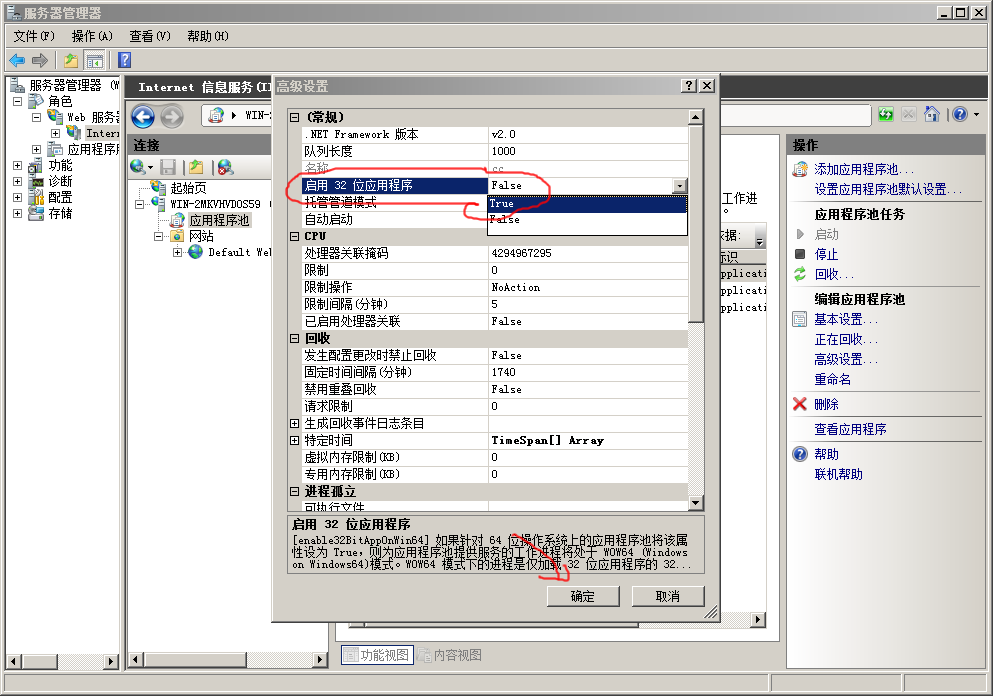Open the 操作(A) menu
The height and width of the screenshot is (696, 993).
pos(92,36)
